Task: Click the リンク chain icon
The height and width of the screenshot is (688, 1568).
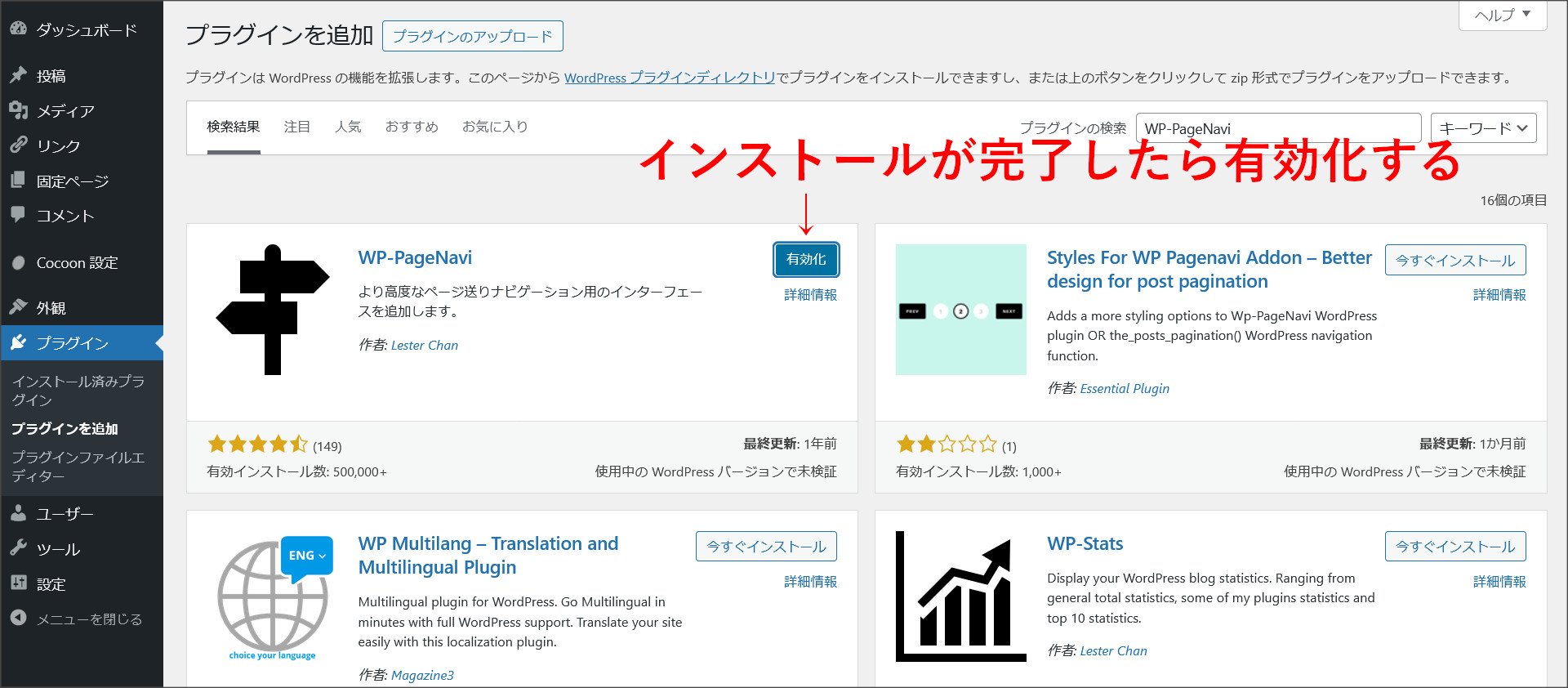Action: pos(18,145)
